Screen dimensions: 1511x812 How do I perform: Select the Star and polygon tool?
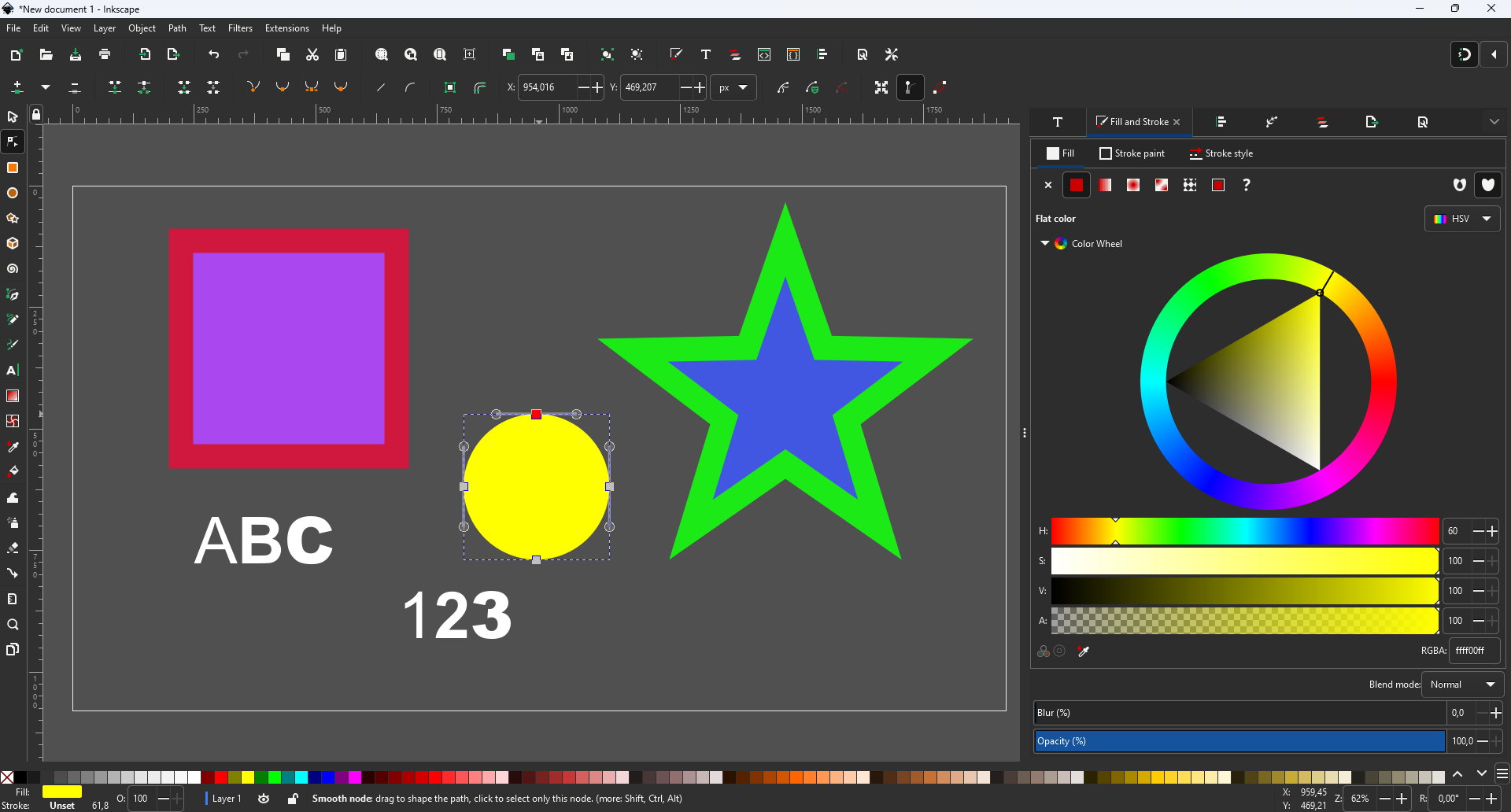[x=13, y=218]
